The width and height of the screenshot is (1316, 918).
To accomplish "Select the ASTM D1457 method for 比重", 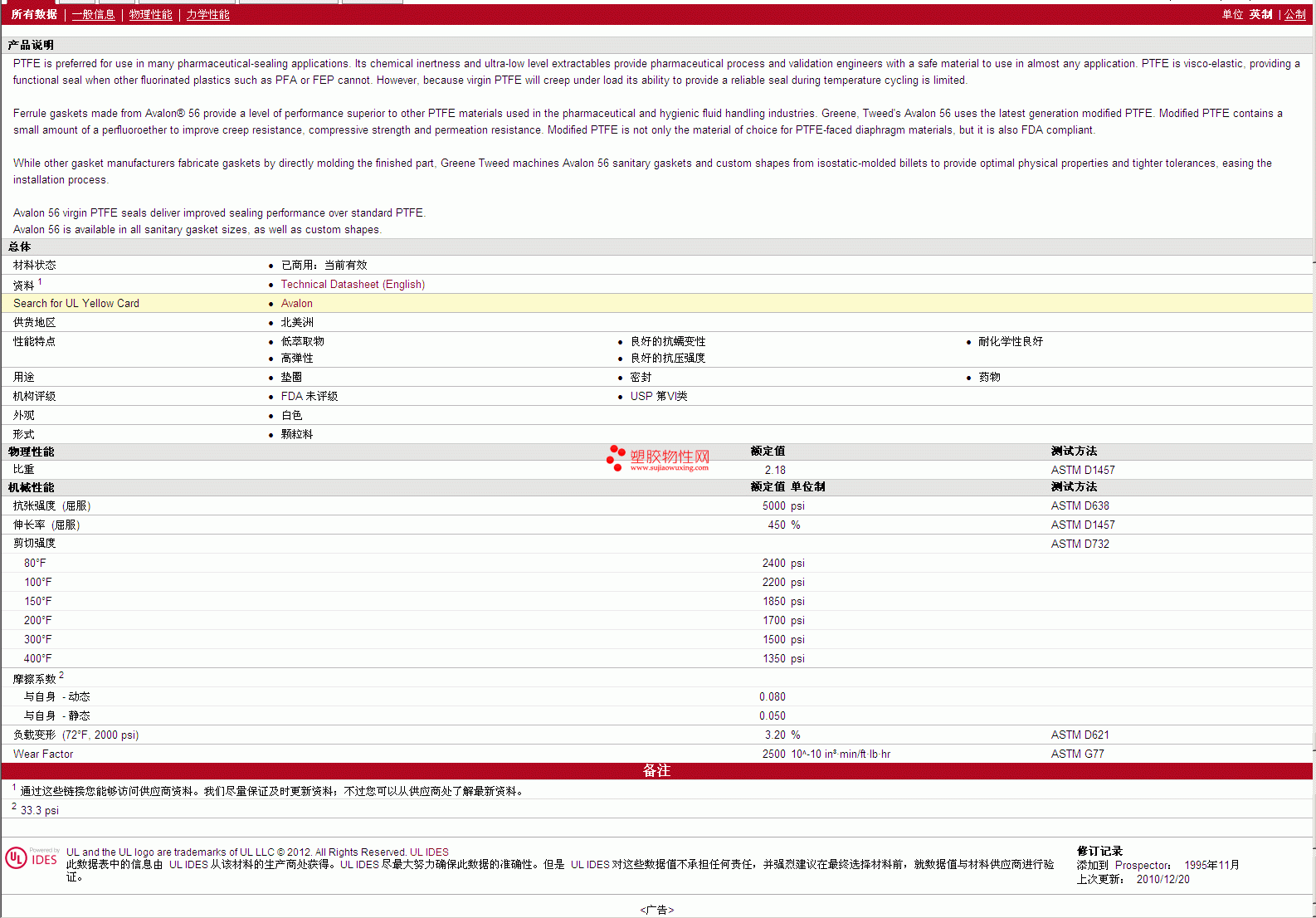I will point(1083,470).
